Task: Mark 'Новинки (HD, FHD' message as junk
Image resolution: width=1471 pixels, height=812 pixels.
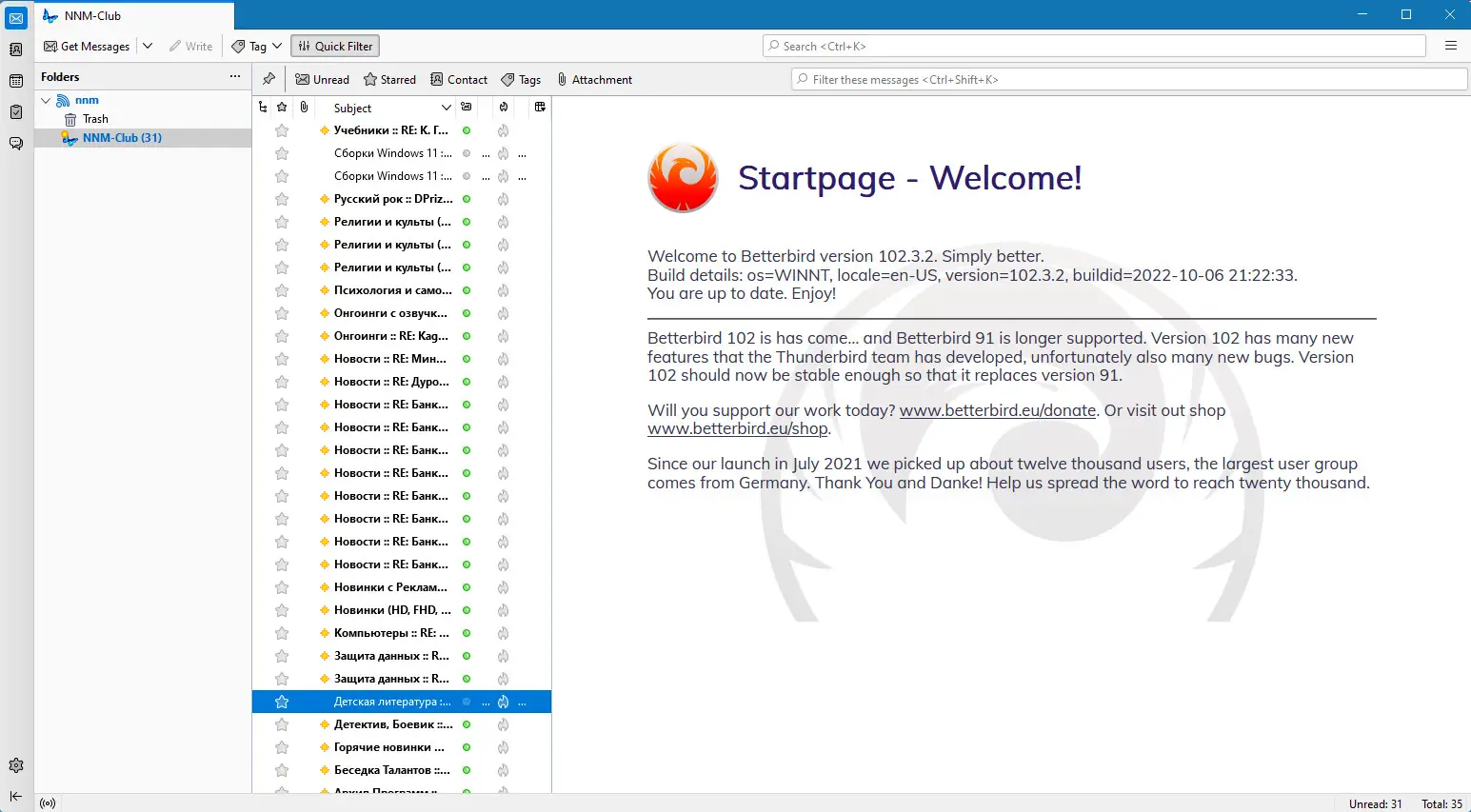Action: click(x=504, y=610)
